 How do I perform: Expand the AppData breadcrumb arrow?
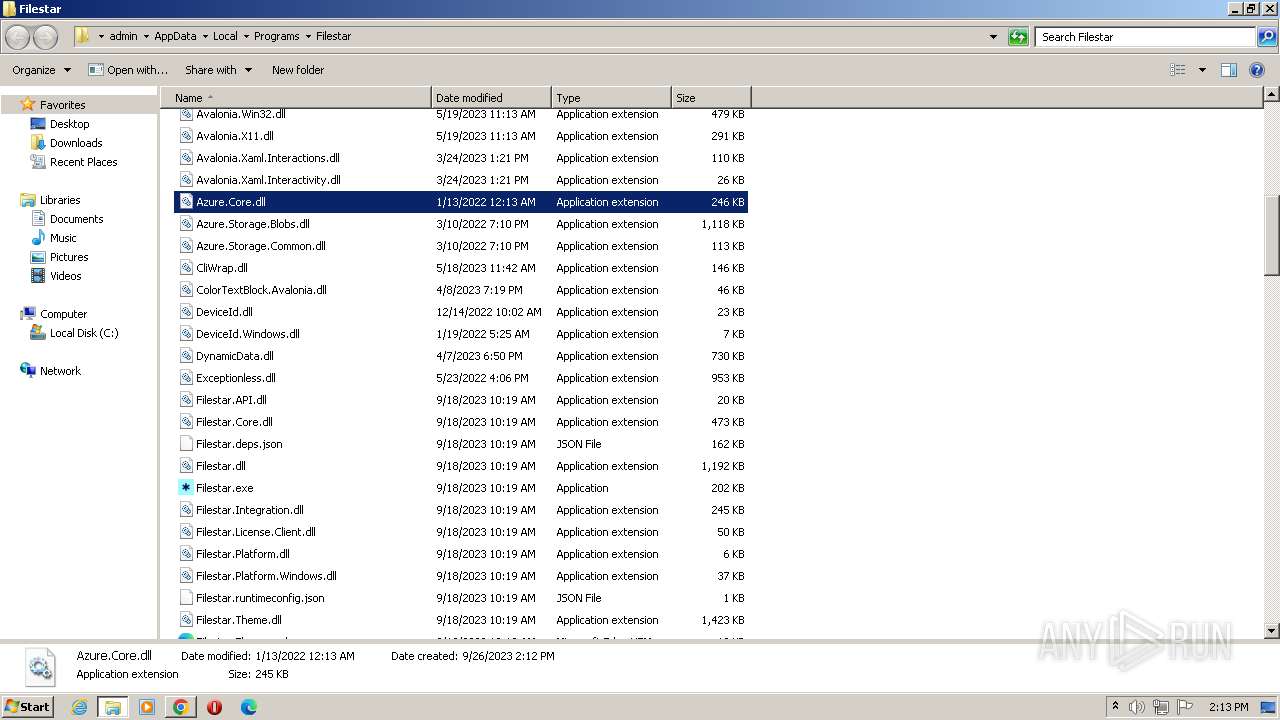[205, 37]
